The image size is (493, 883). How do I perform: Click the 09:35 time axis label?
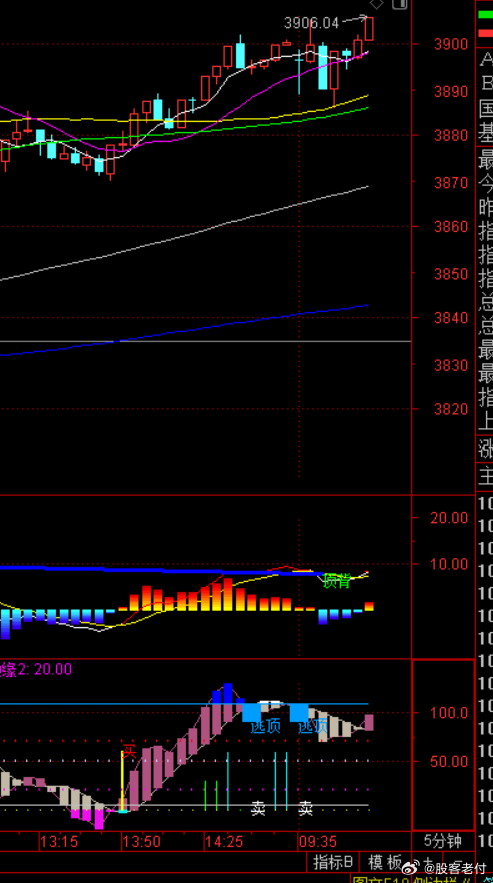tap(318, 841)
